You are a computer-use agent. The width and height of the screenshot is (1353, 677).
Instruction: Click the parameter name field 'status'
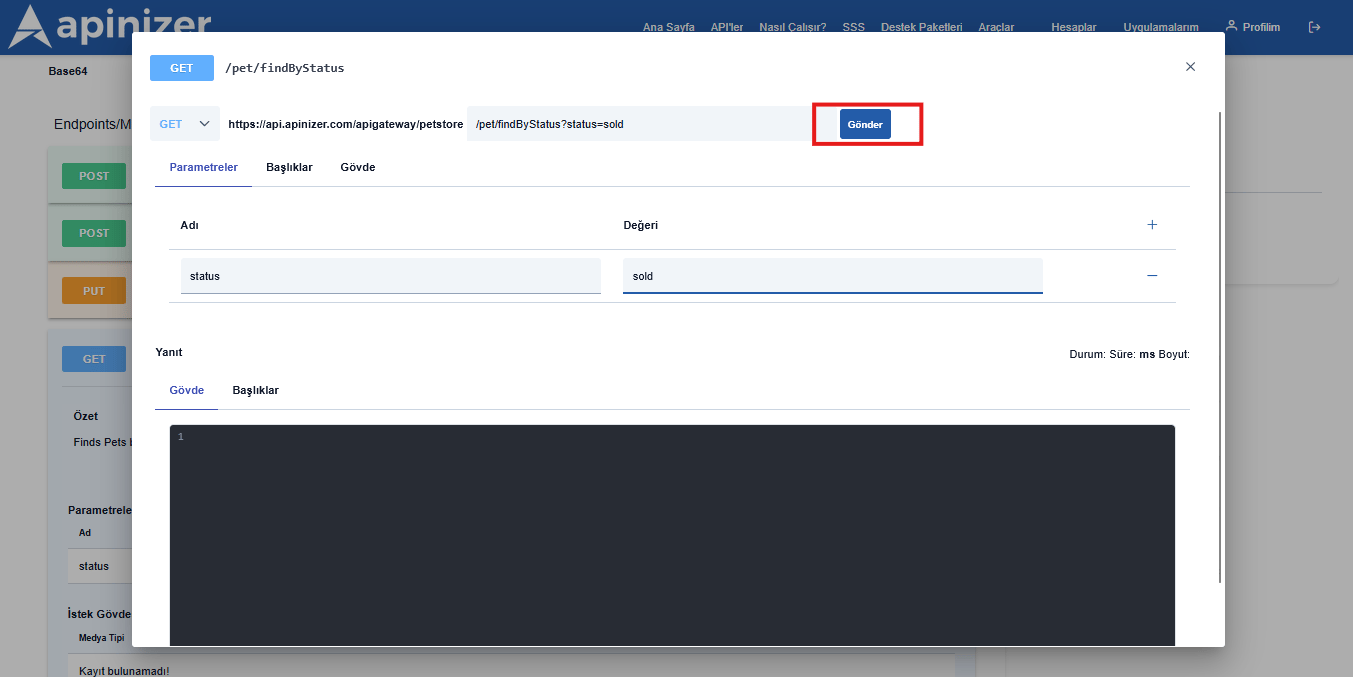(x=391, y=276)
